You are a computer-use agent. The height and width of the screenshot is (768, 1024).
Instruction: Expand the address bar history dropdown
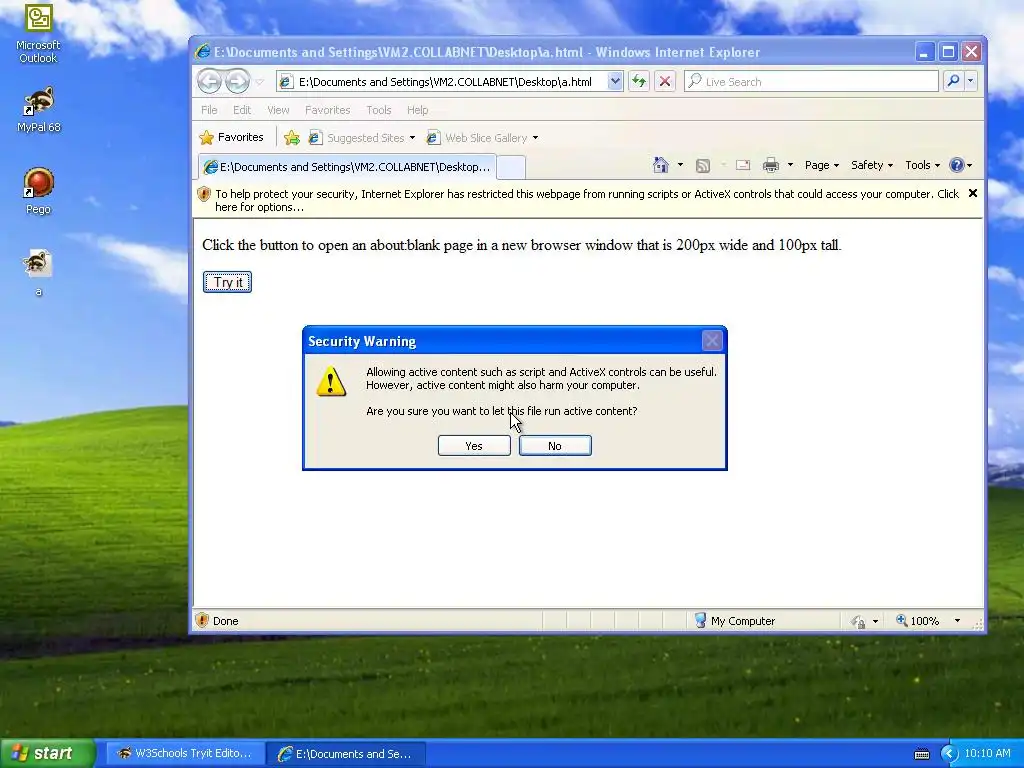[x=615, y=81]
